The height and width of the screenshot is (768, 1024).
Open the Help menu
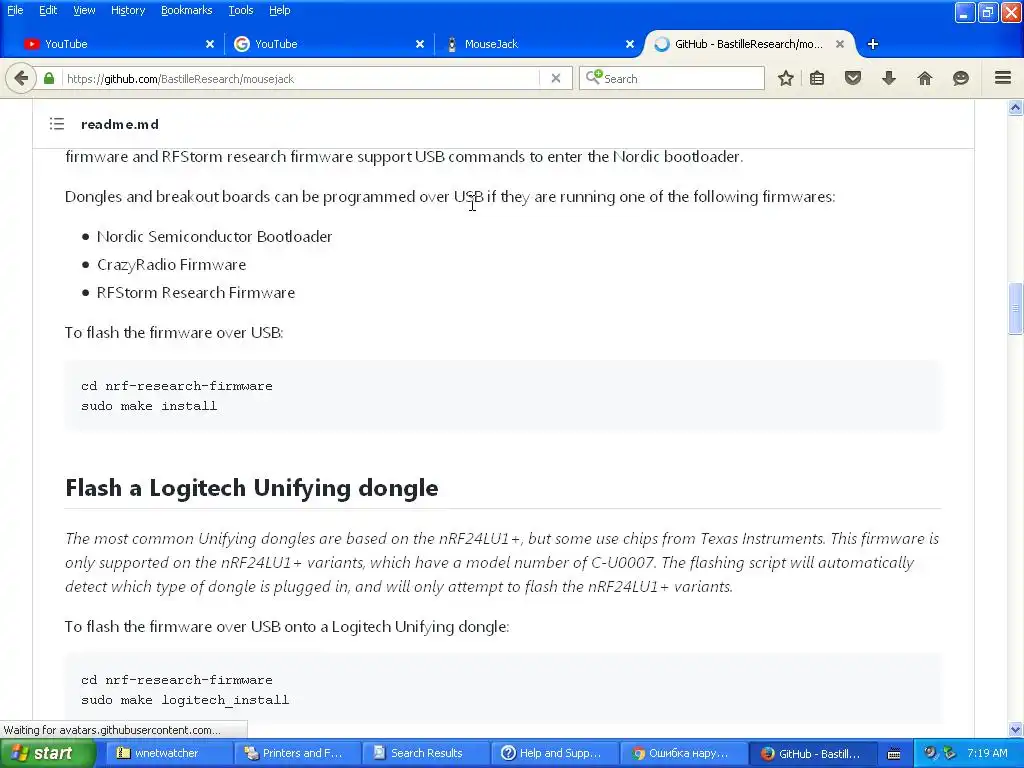(280, 10)
